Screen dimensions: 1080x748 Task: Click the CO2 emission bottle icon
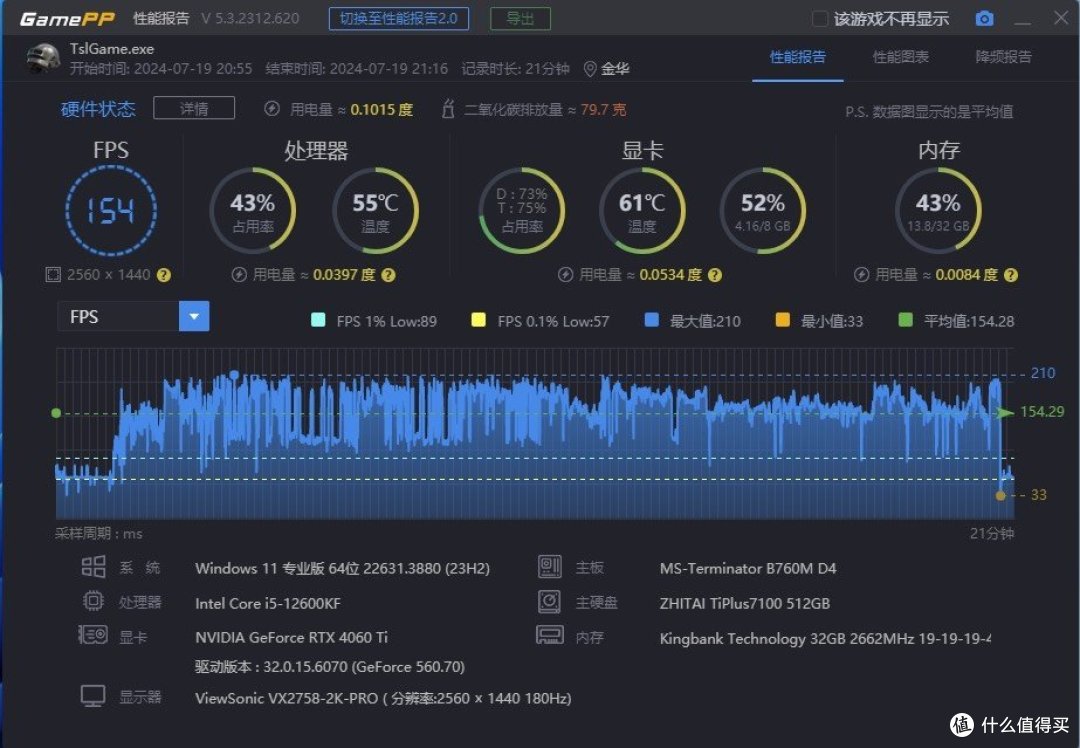[x=448, y=109]
